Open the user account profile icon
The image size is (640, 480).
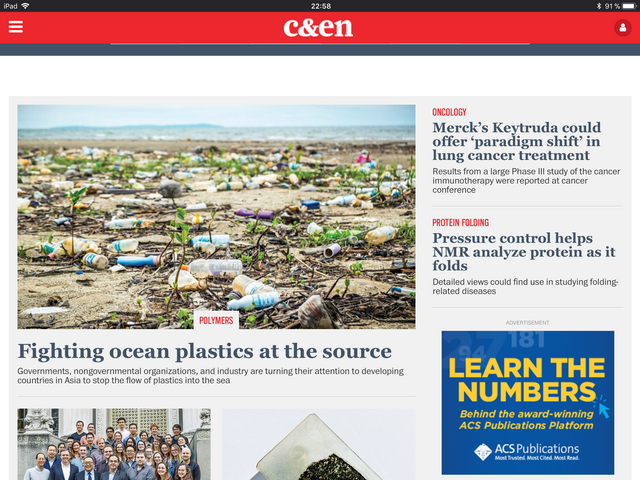click(x=622, y=28)
